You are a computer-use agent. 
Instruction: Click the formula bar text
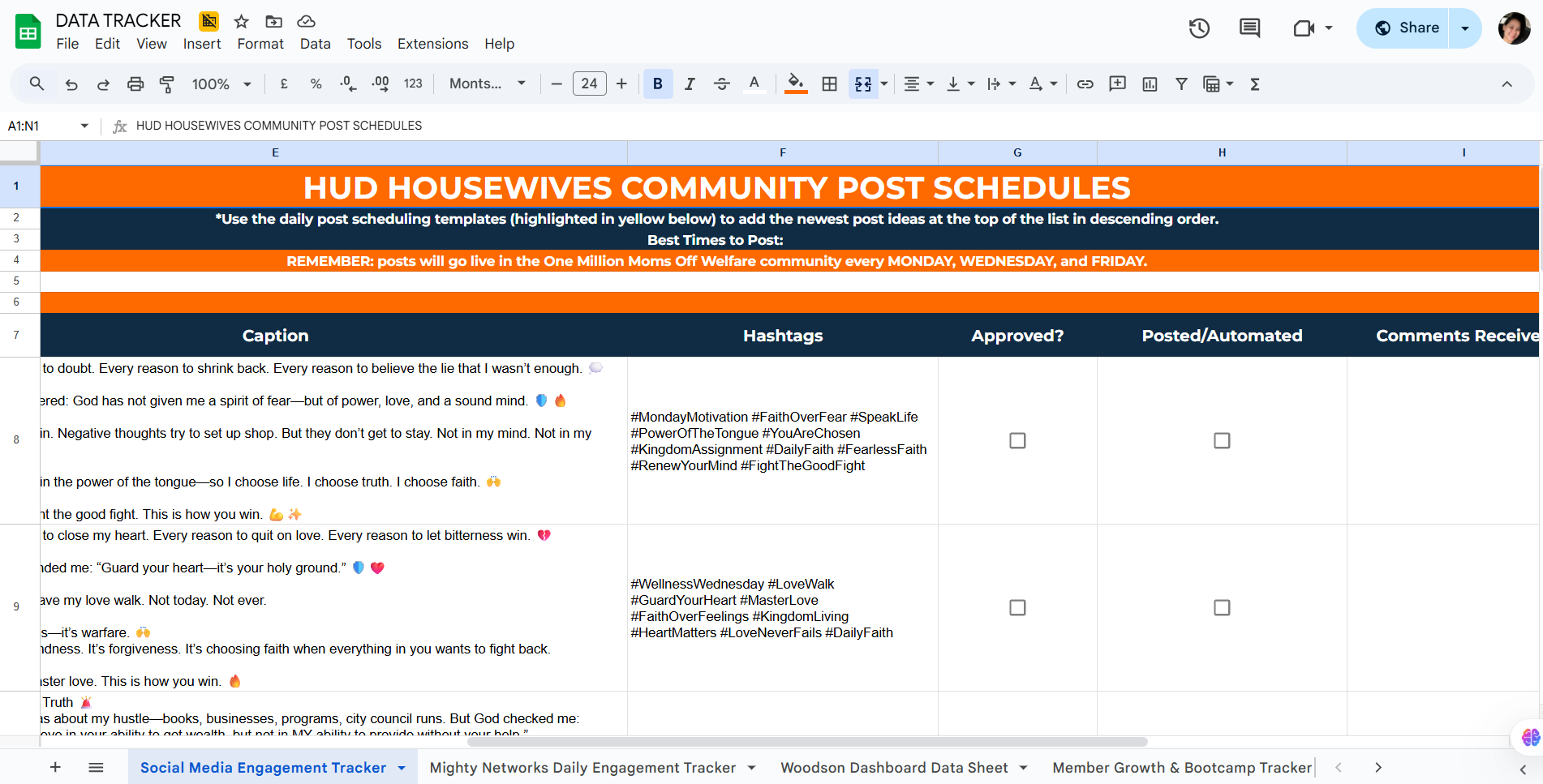279,126
